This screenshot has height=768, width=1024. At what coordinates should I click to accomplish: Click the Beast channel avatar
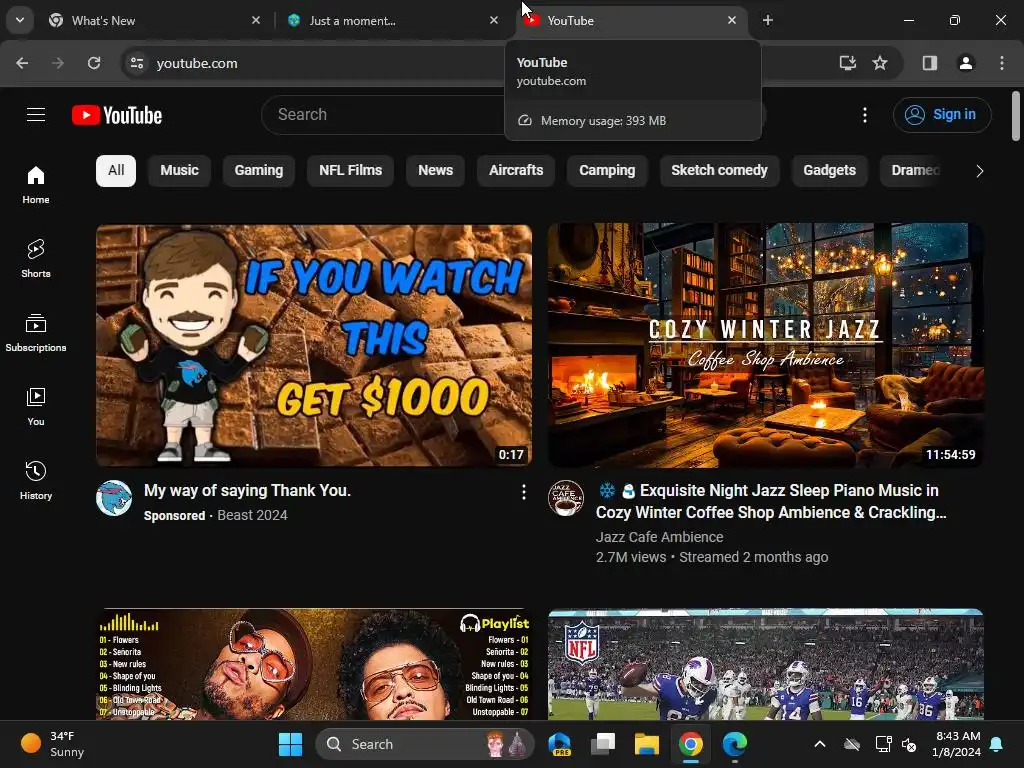[x=114, y=498]
